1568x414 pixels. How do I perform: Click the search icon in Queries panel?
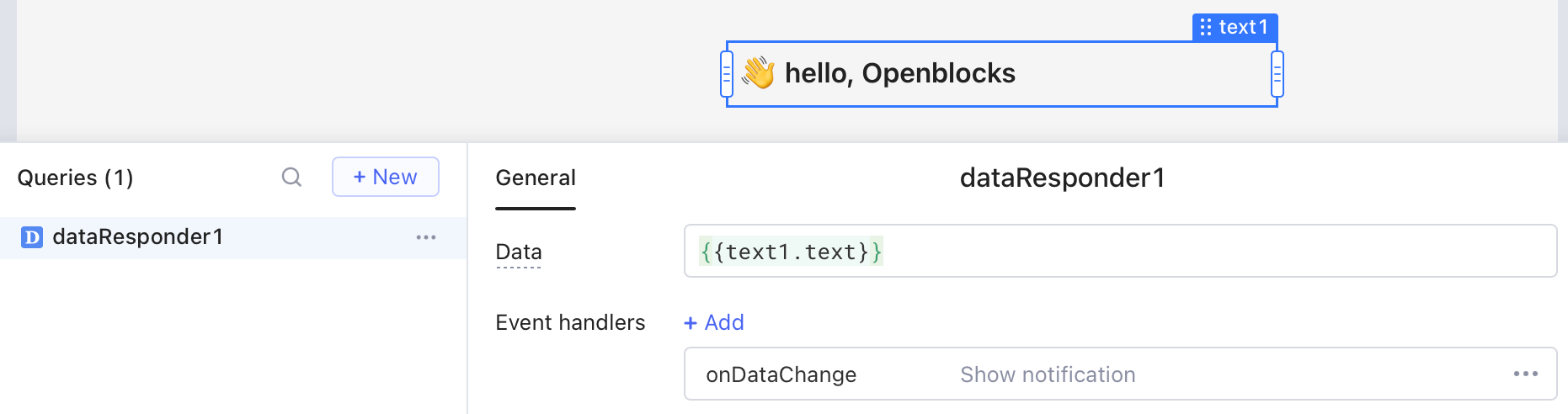(x=291, y=178)
